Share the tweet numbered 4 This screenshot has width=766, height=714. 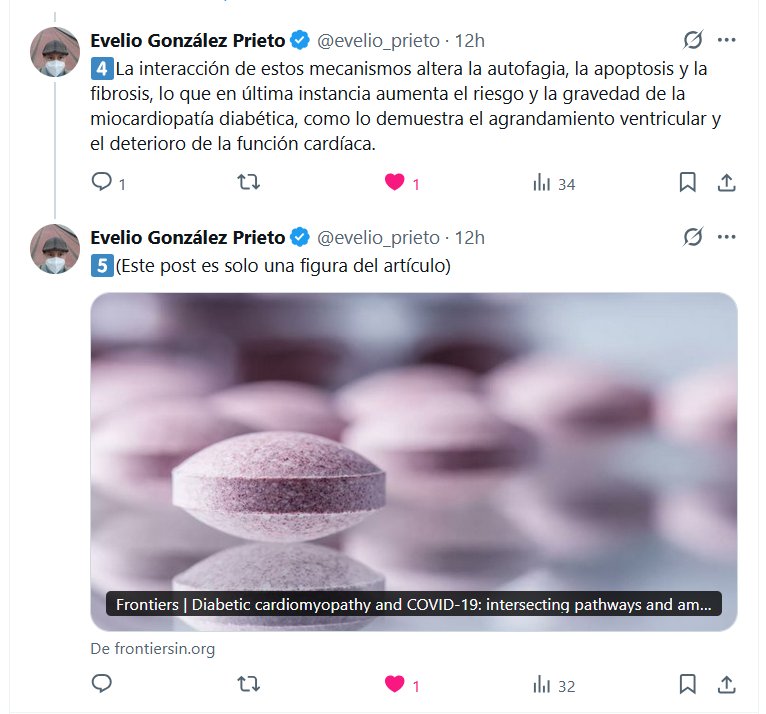tap(726, 183)
